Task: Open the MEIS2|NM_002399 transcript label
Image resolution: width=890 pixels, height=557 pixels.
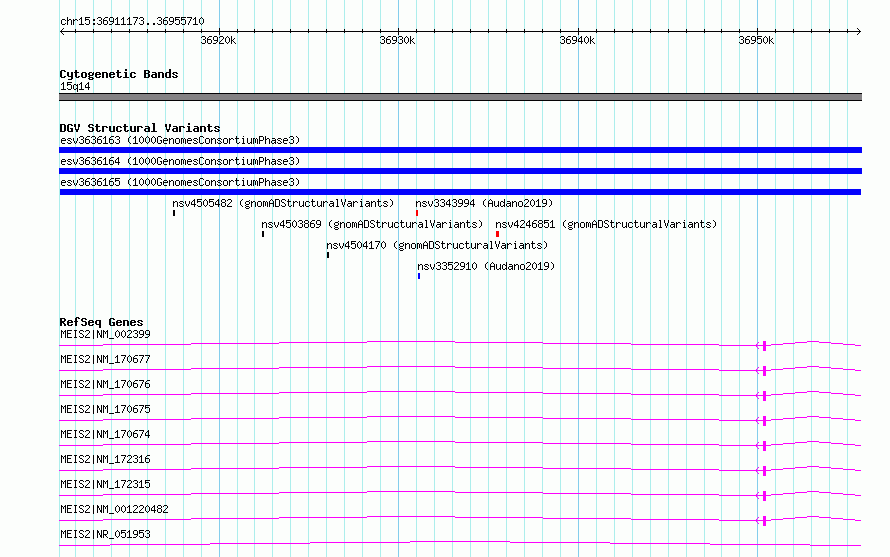Action: (x=106, y=334)
